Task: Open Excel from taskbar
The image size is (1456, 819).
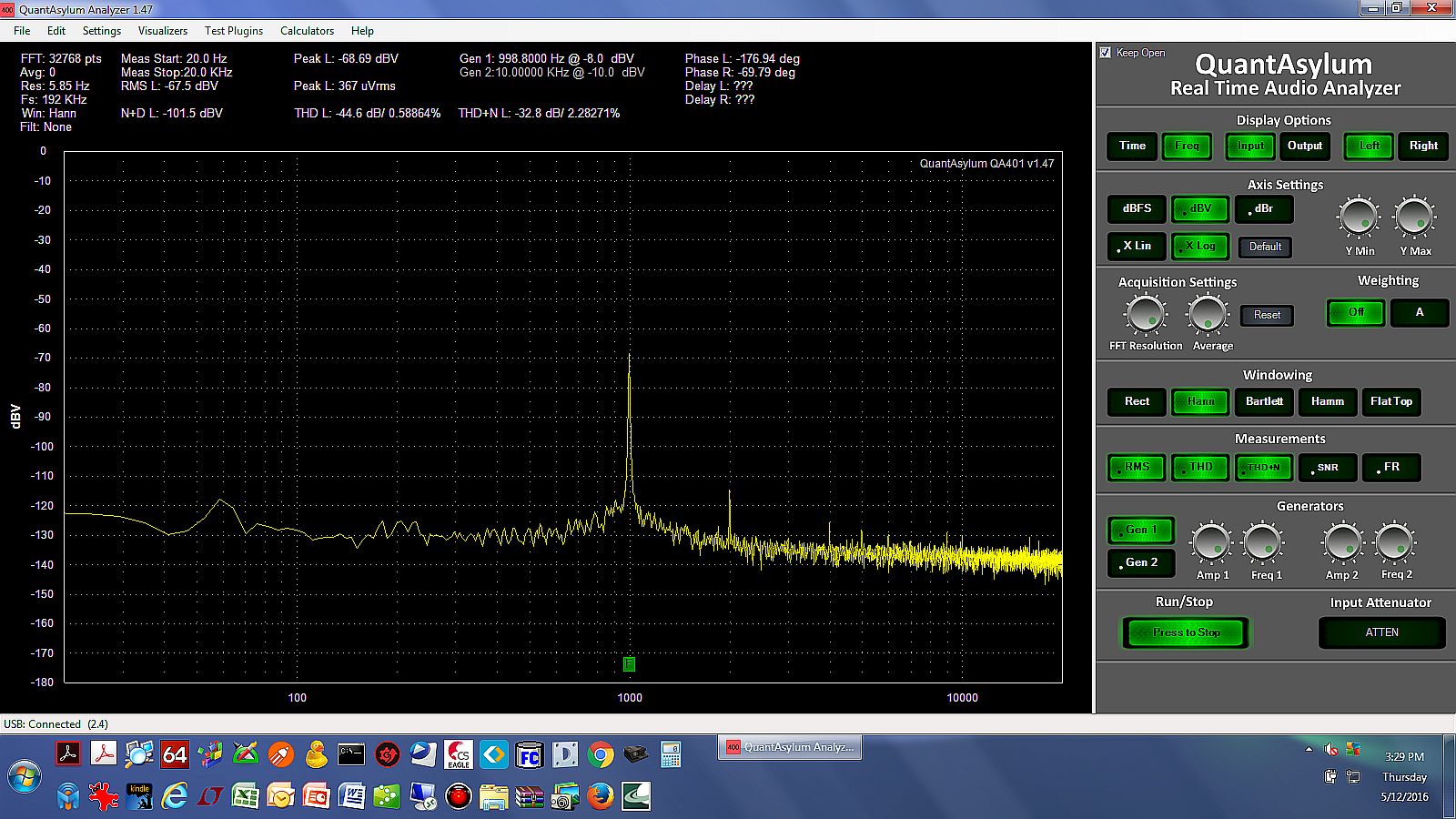Action: [245, 796]
